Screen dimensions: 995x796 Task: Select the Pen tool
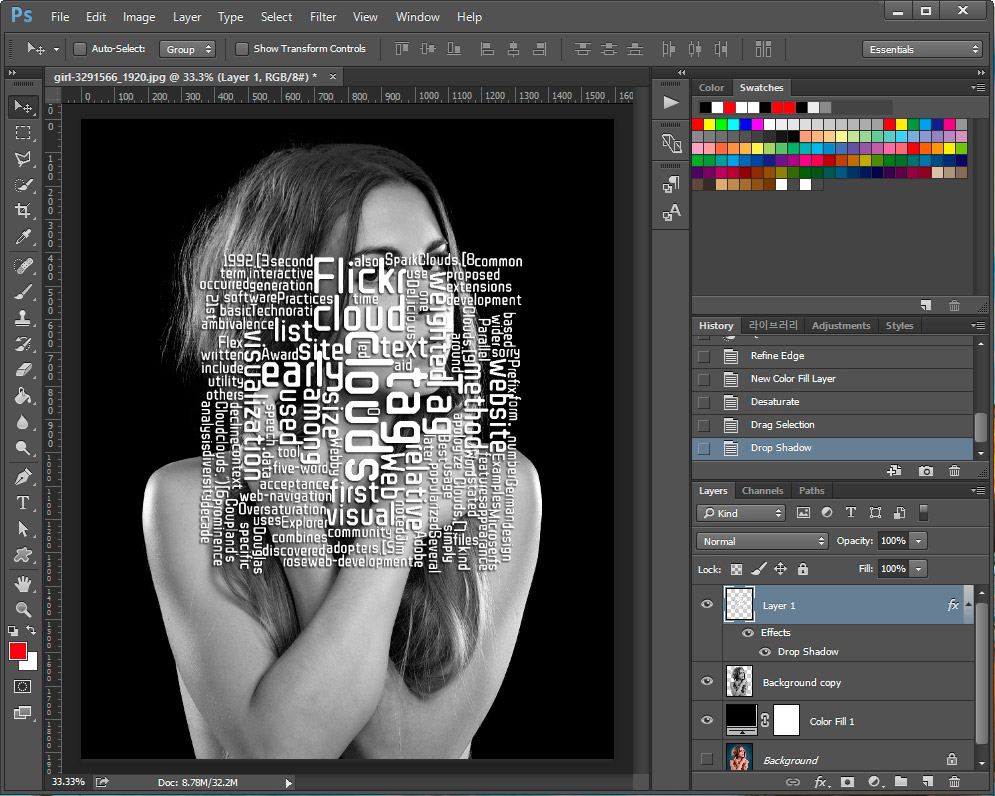(23, 477)
